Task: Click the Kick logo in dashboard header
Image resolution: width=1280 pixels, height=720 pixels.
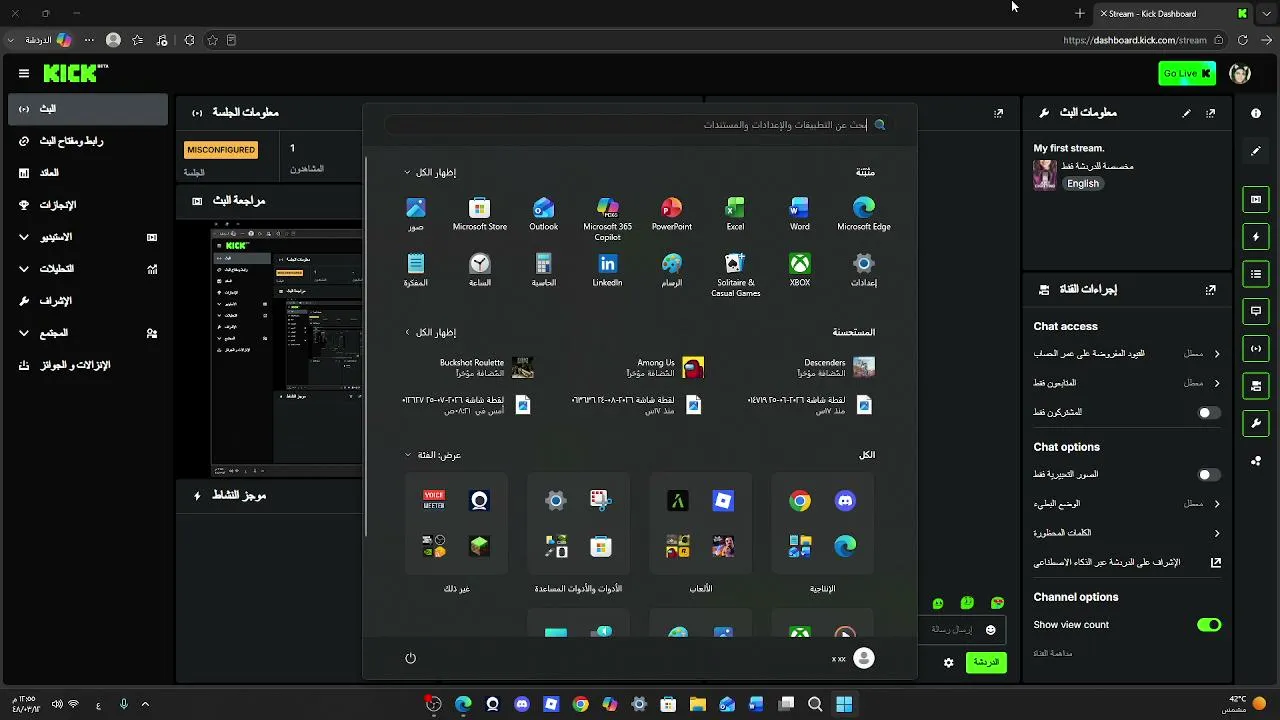Action: click(x=75, y=73)
